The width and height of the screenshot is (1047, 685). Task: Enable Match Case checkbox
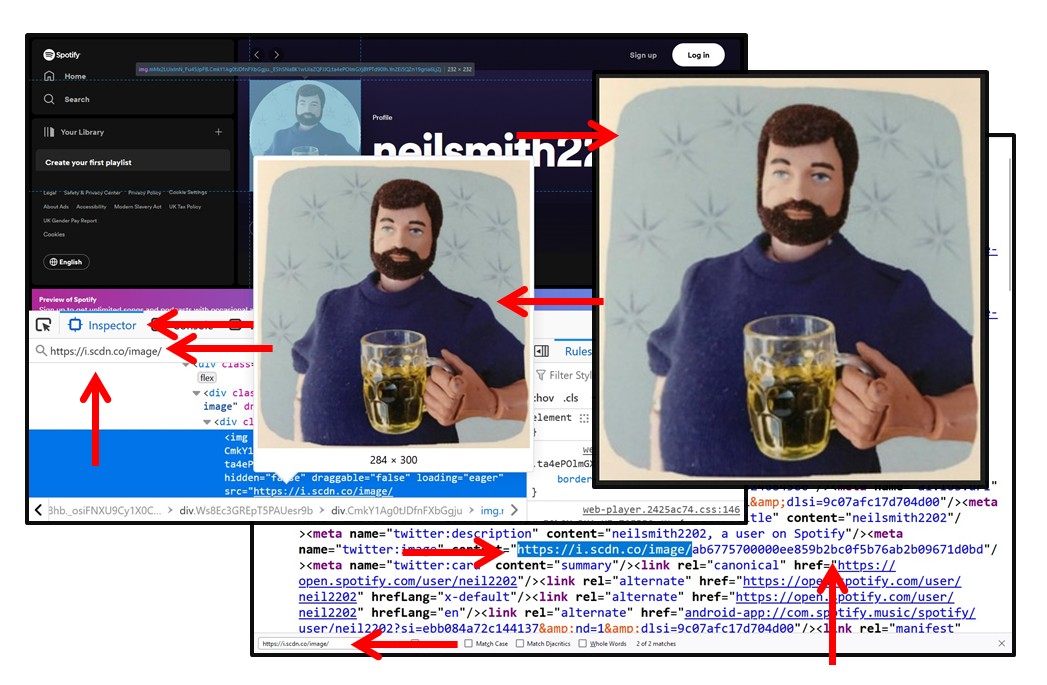[469, 644]
